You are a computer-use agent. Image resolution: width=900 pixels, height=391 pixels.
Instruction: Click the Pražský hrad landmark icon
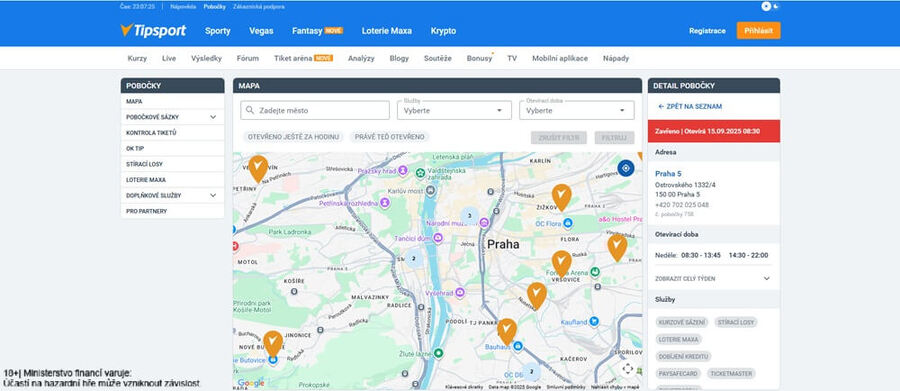pos(403,171)
